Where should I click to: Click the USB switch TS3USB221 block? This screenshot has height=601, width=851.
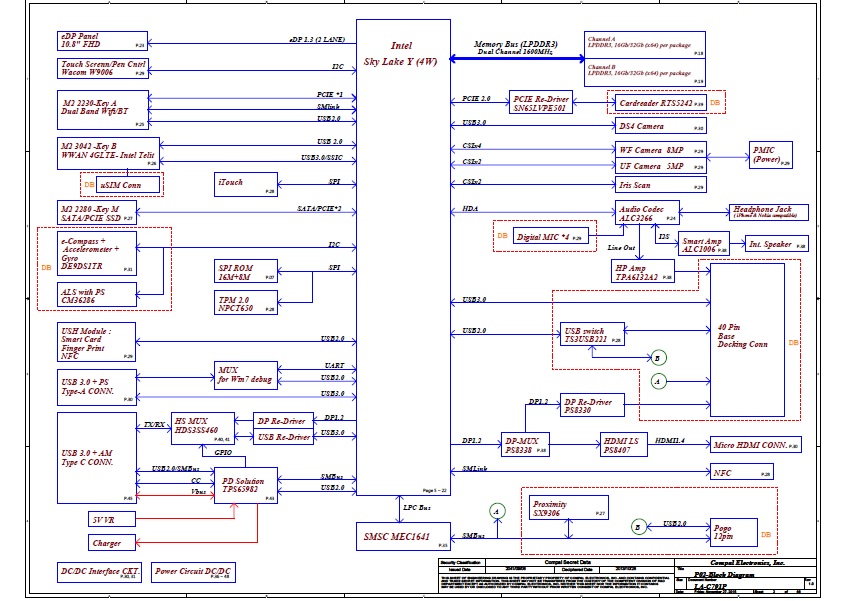click(592, 334)
